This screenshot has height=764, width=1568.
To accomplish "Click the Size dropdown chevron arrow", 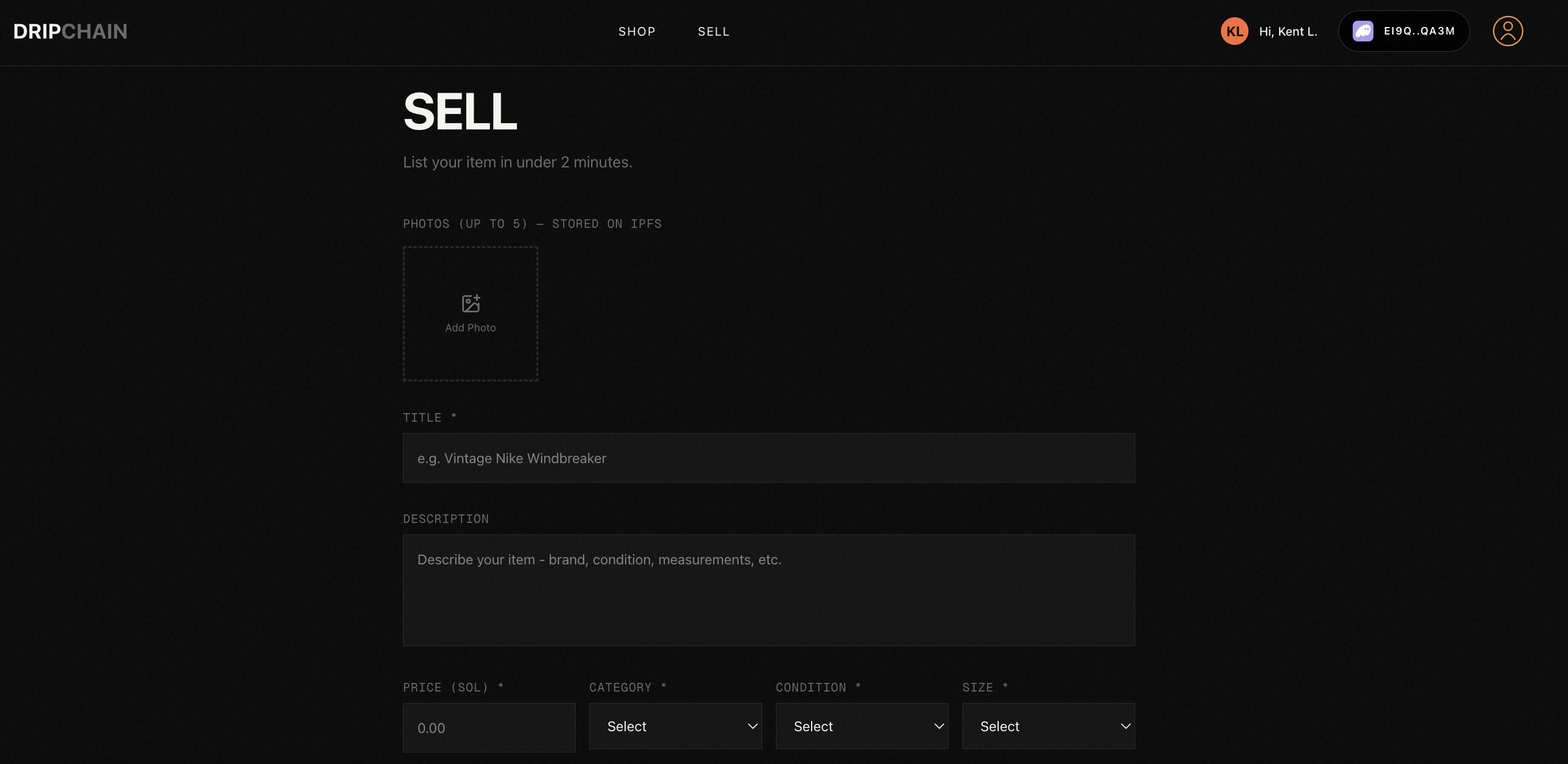I will 1125,726.
